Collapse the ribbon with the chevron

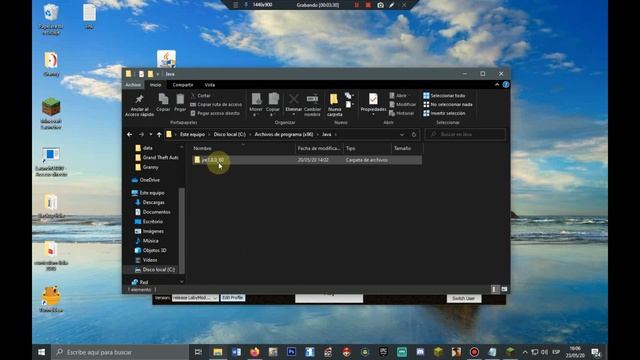point(497,84)
